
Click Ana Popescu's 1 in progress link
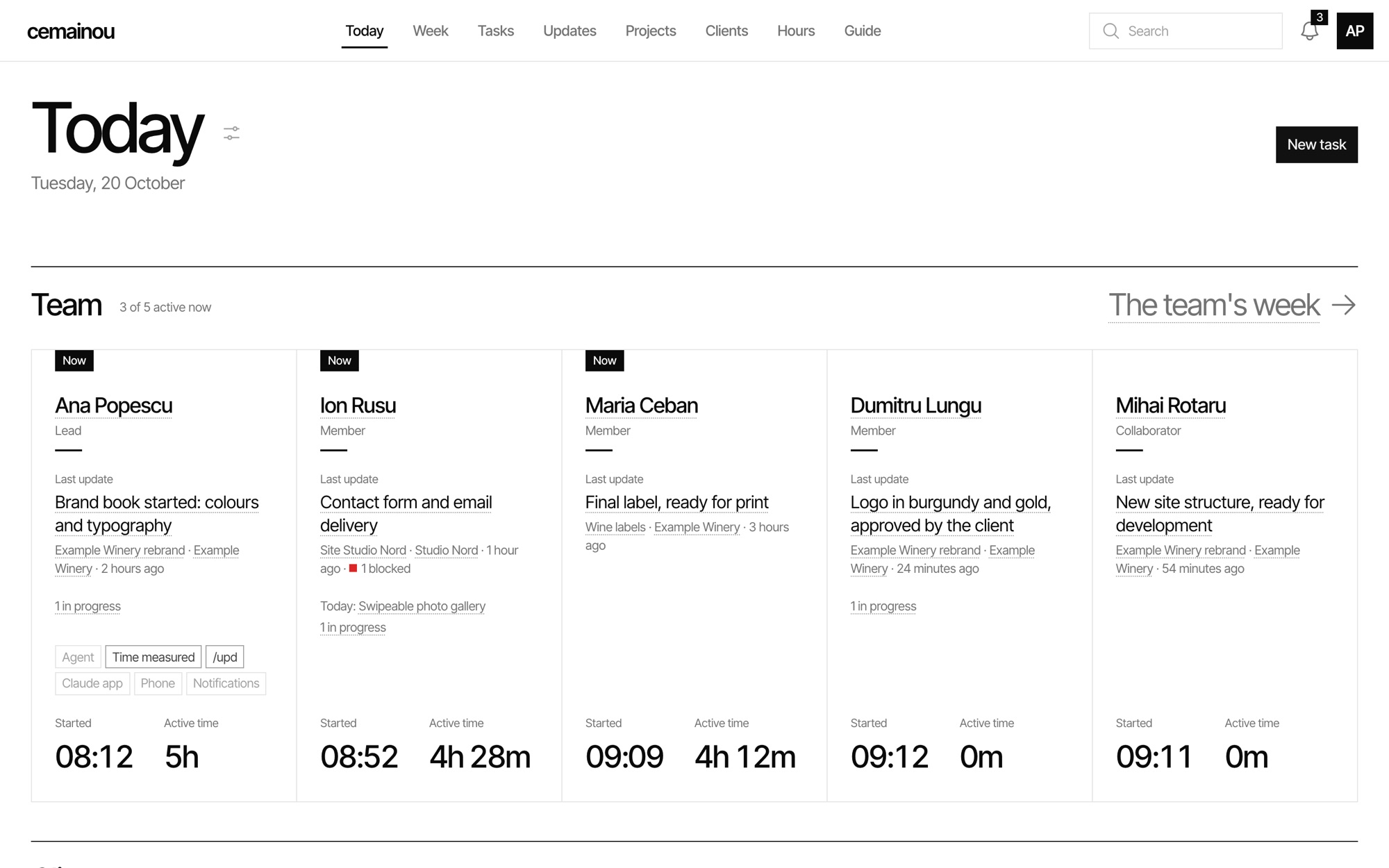(x=88, y=606)
